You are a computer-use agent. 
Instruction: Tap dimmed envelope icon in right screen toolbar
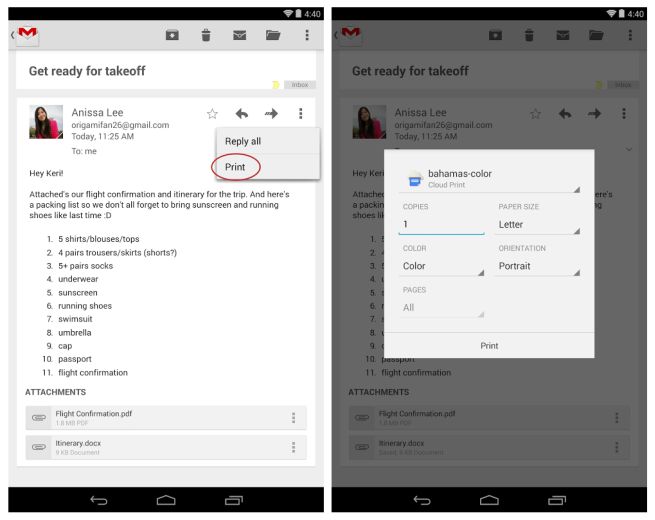(x=563, y=35)
